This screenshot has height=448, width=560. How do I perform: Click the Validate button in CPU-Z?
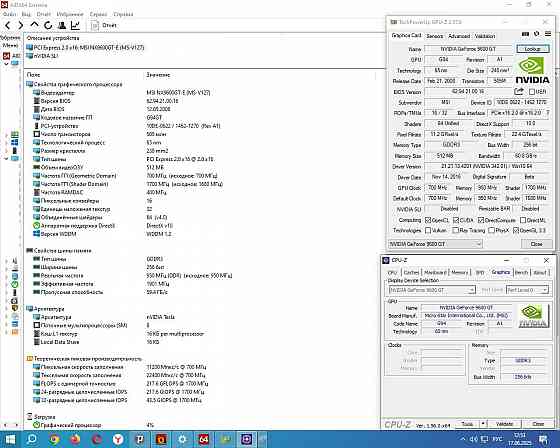[x=504, y=424]
